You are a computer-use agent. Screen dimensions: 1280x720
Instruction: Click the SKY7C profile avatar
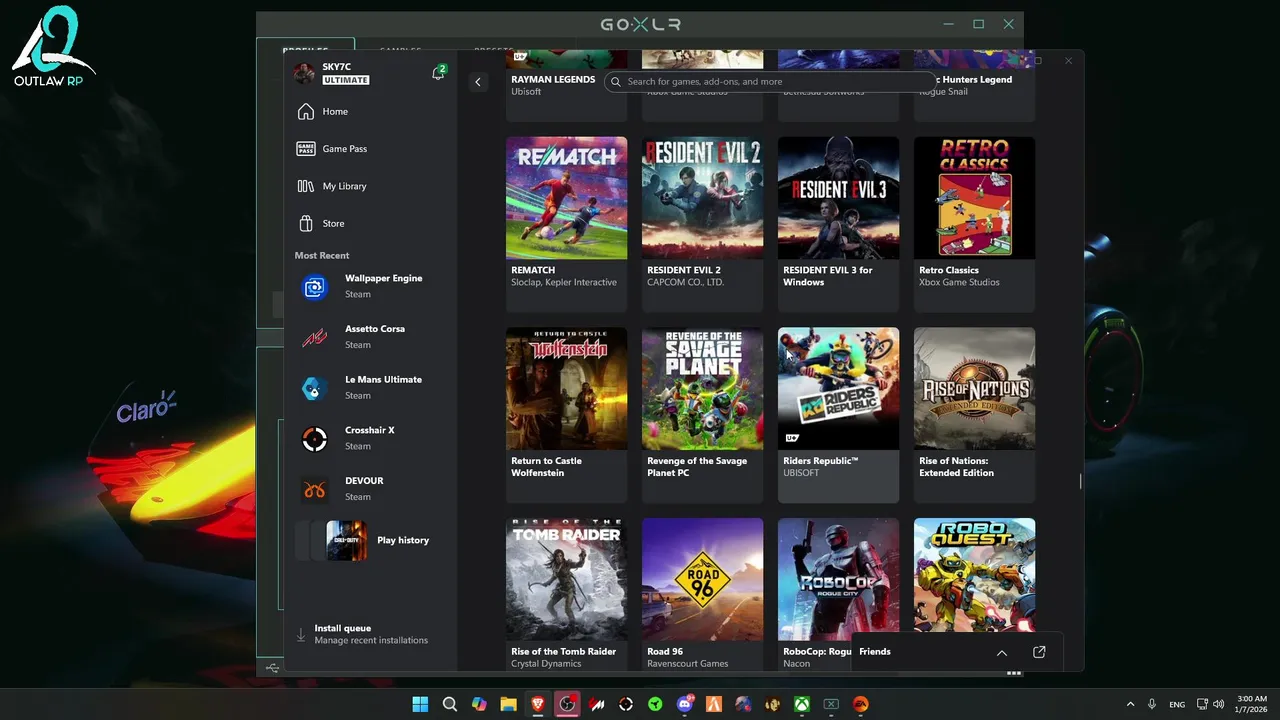click(x=304, y=73)
